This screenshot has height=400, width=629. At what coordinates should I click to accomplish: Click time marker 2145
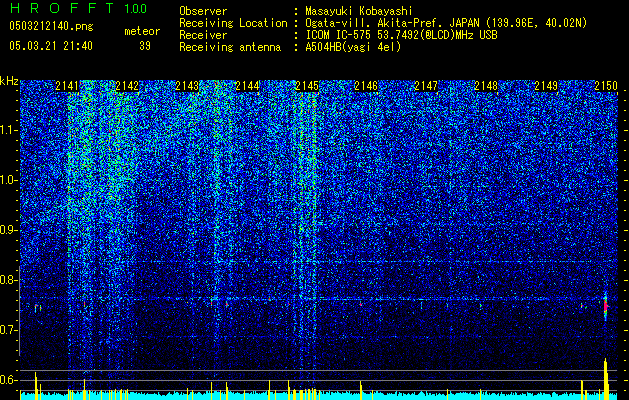307,86
